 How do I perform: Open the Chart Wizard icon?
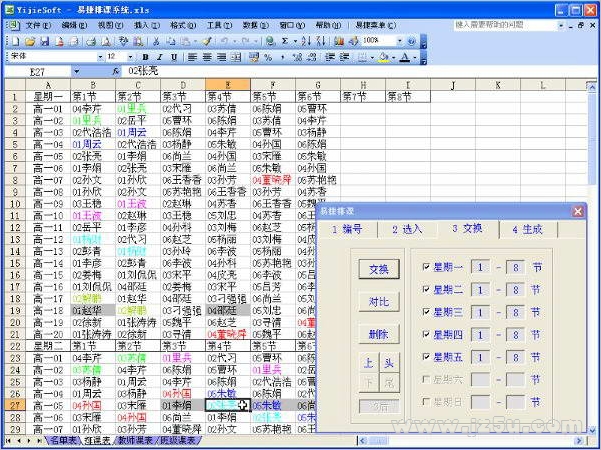[x=338, y=41]
